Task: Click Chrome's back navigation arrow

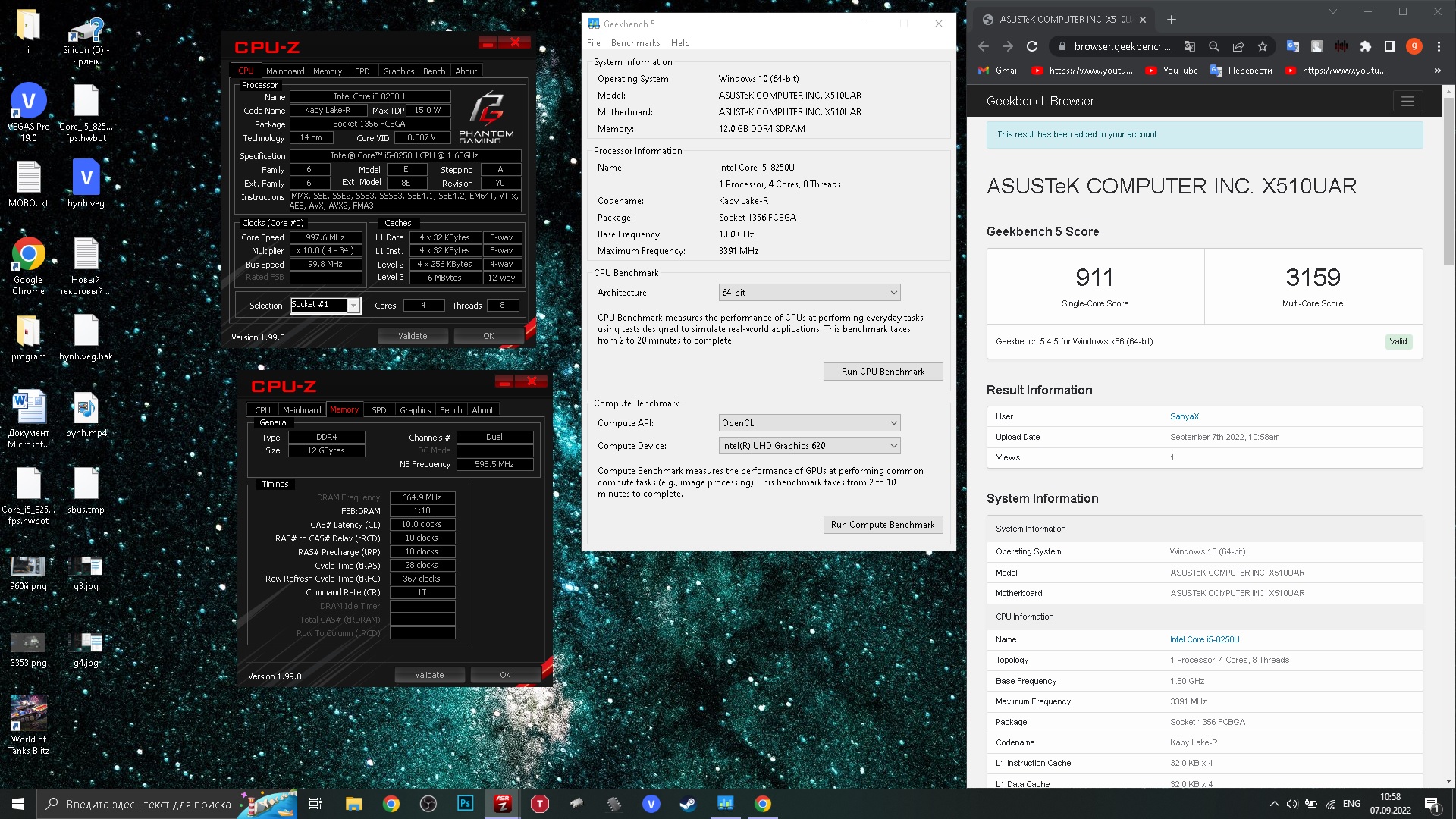Action: point(984,46)
